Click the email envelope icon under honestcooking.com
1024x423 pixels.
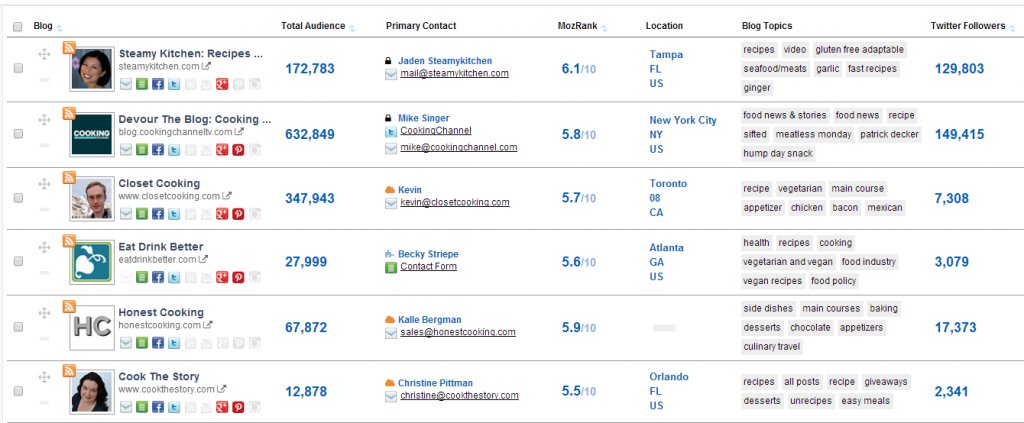tap(125, 343)
